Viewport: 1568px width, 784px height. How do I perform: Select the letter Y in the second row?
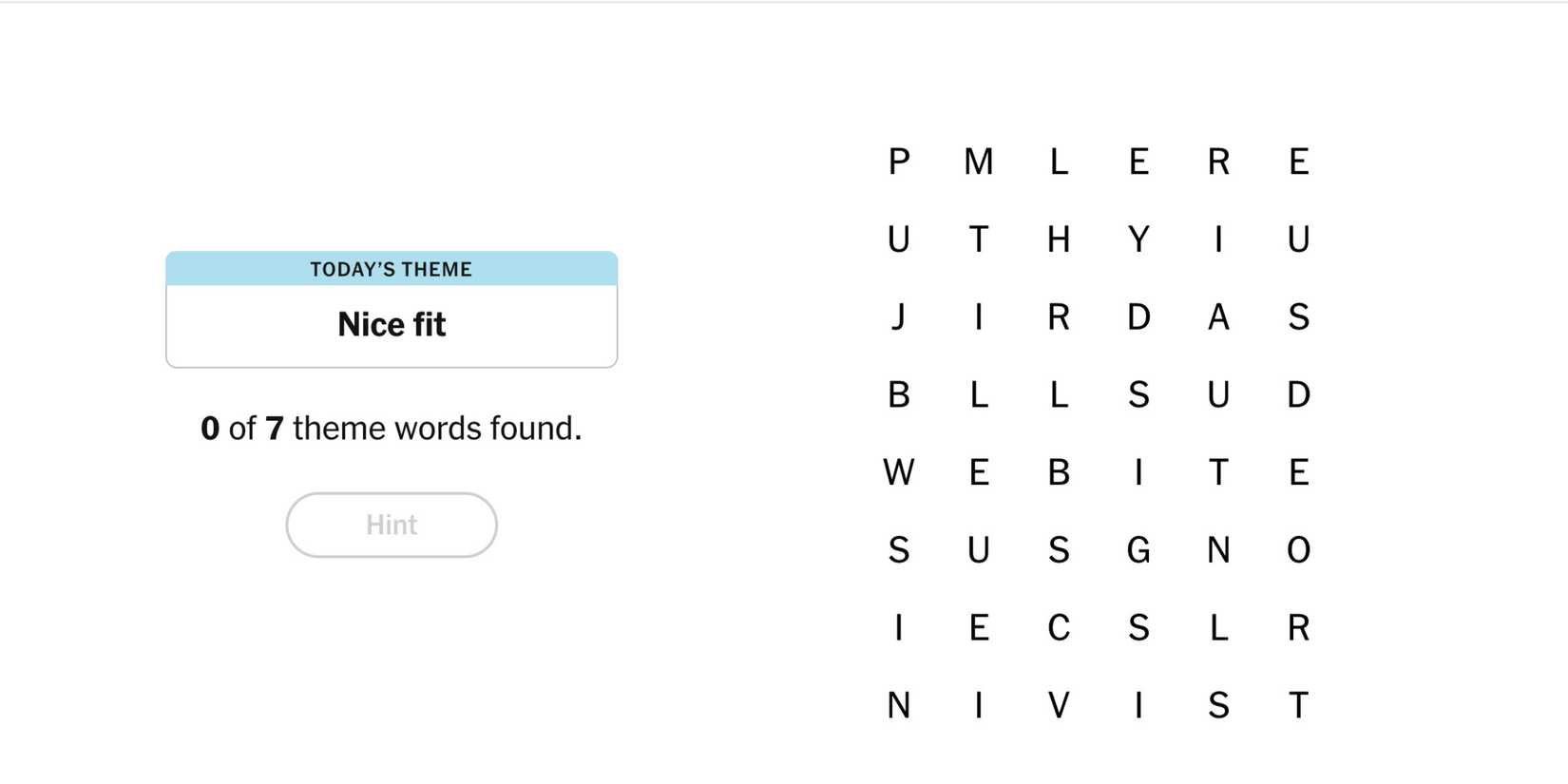coord(1138,239)
